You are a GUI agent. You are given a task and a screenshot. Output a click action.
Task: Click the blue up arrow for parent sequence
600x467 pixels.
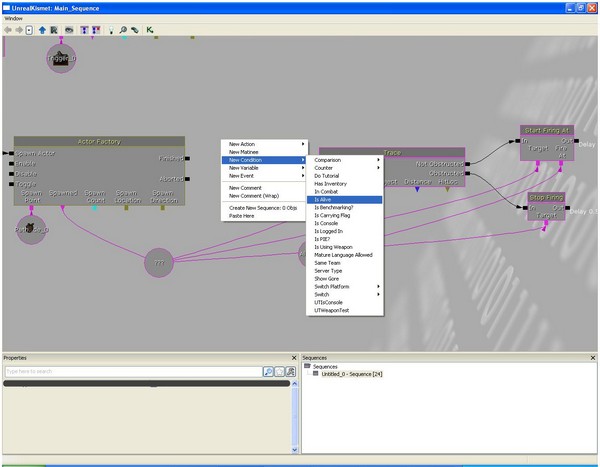pos(42,30)
